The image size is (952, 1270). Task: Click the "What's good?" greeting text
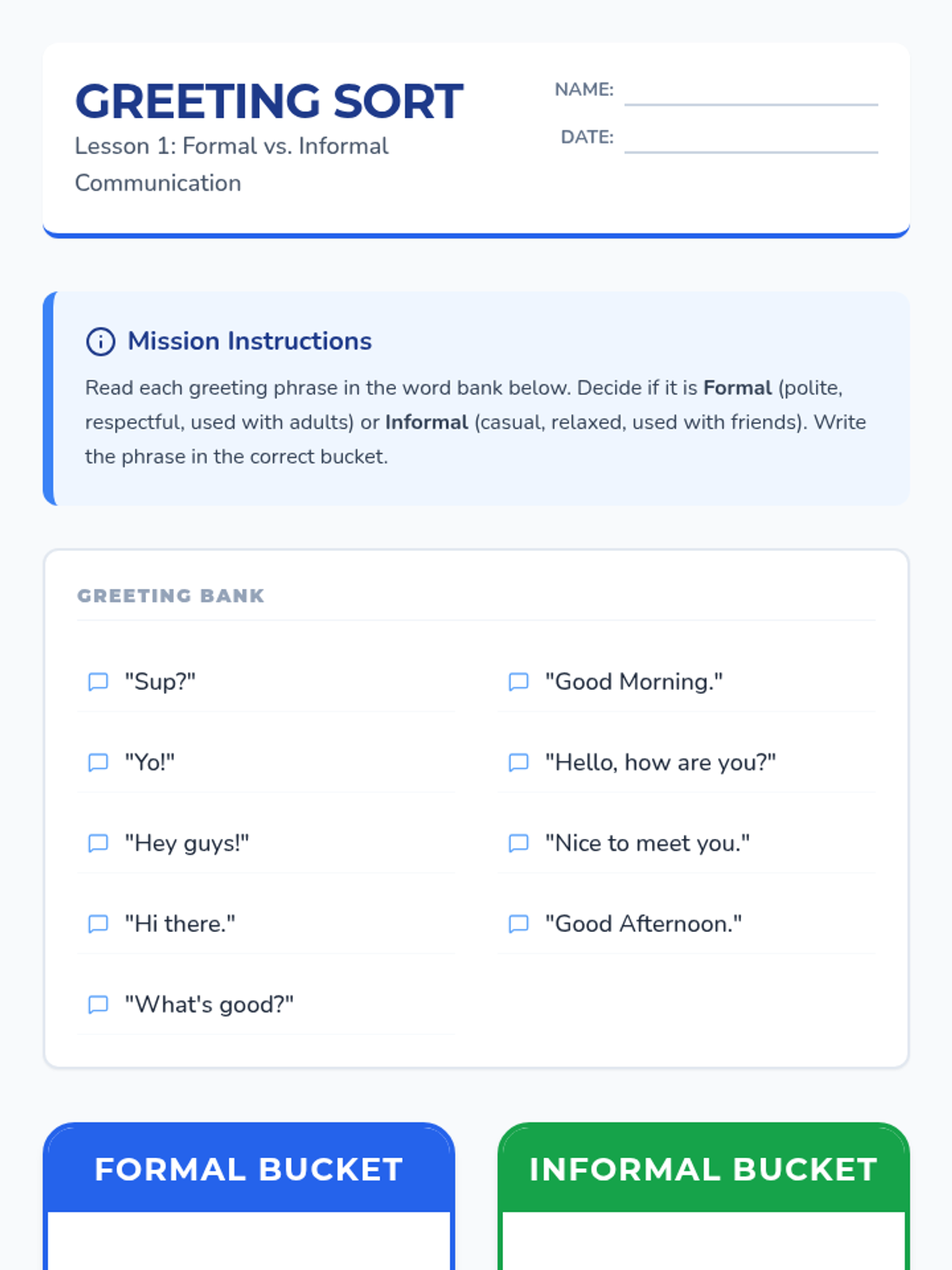(x=209, y=1005)
